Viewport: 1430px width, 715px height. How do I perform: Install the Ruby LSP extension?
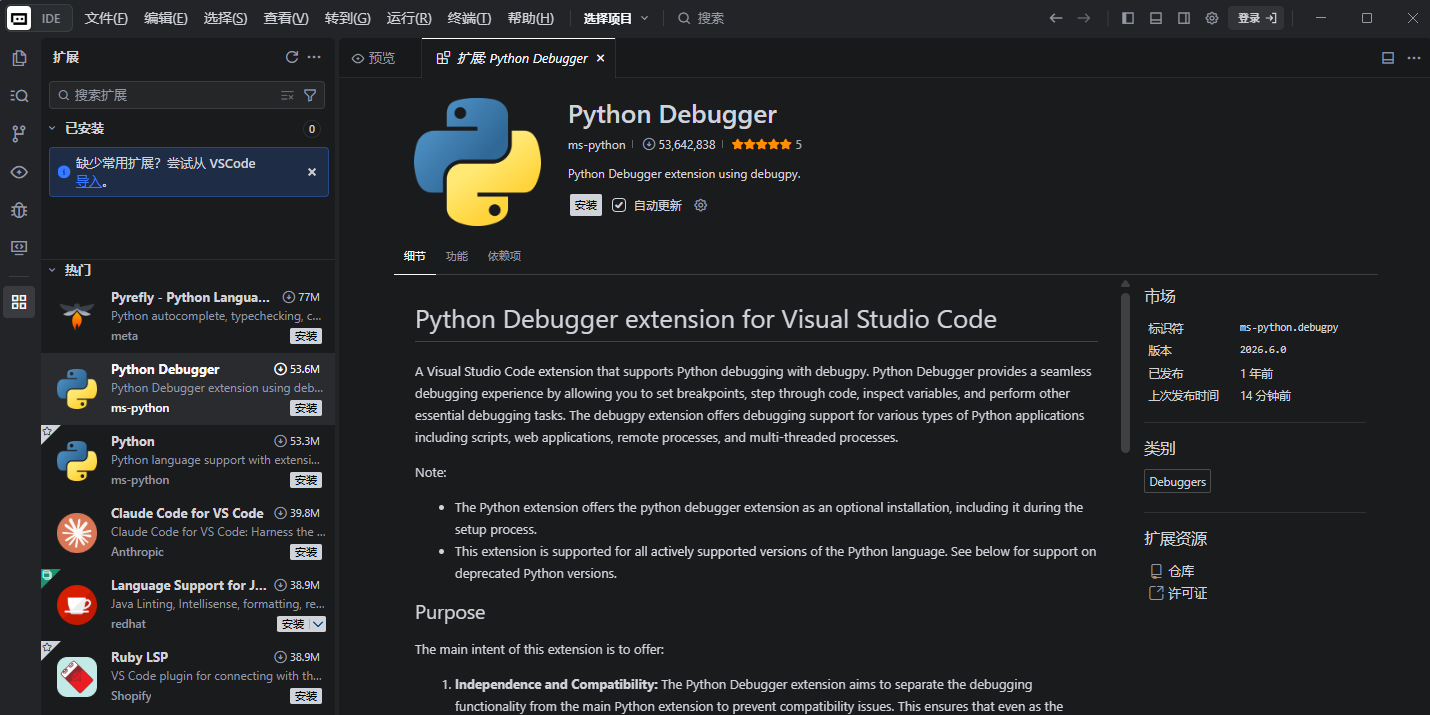[306, 696]
